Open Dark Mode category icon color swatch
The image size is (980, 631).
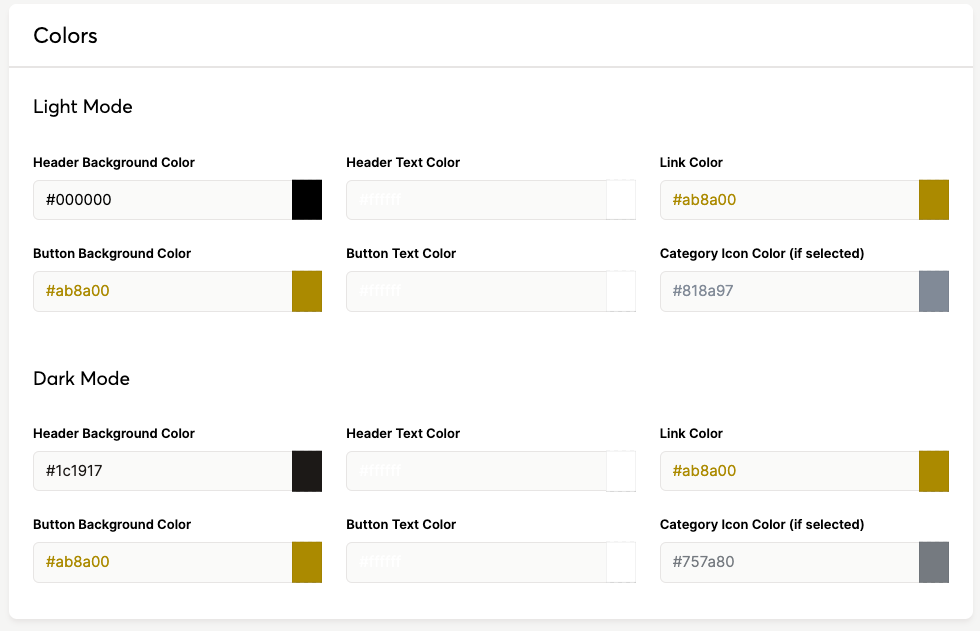934,562
